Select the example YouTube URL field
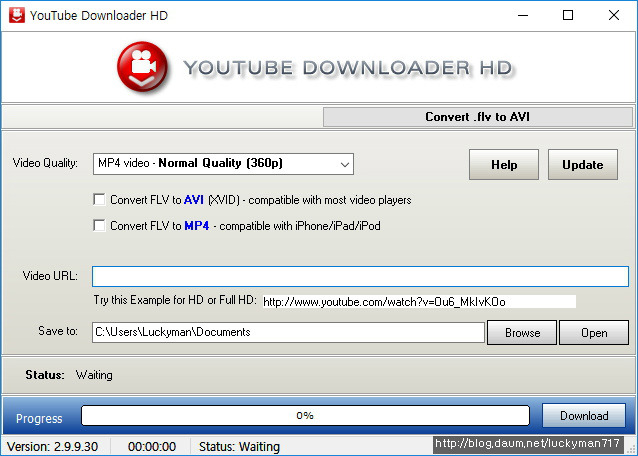The height and width of the screenshot is (456, 638). click(x=419, y=301)
